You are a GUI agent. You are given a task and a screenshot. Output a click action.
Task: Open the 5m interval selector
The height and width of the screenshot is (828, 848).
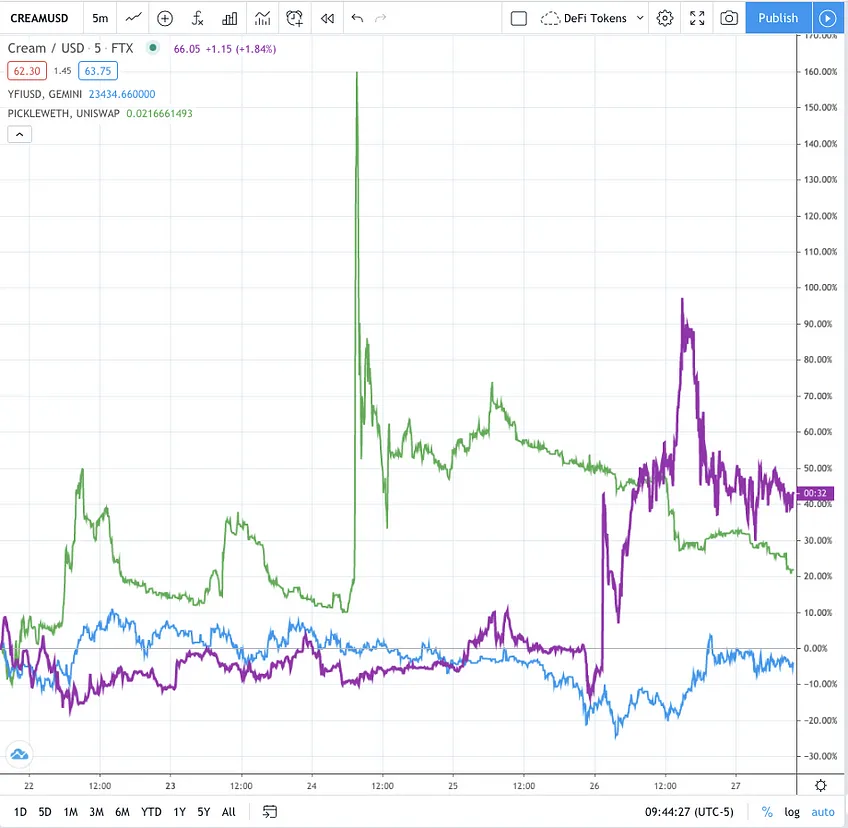click(x=100, y=18)
